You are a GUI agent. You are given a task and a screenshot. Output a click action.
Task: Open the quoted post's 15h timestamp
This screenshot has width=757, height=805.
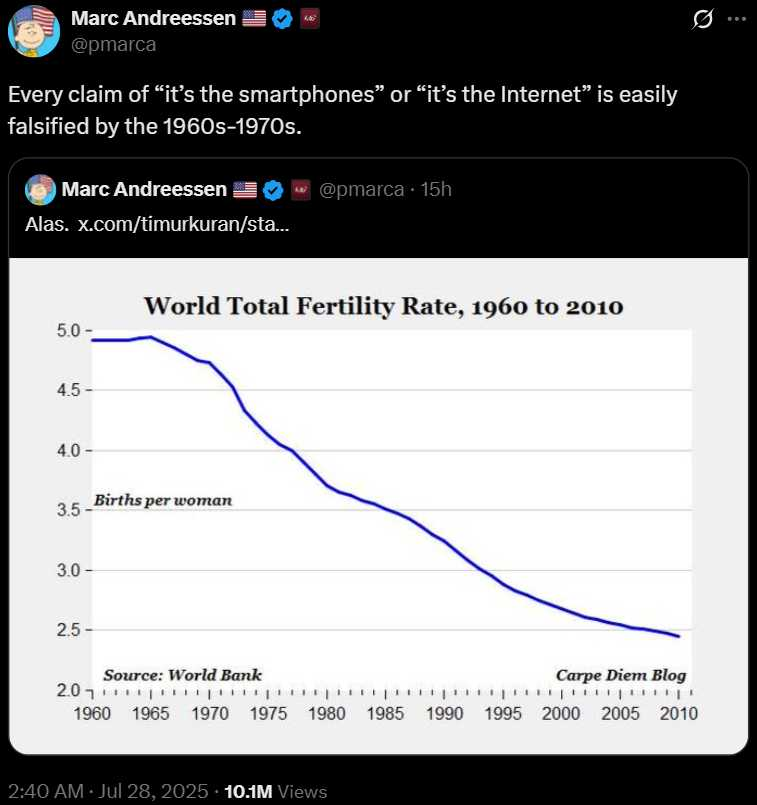[437, 189]
